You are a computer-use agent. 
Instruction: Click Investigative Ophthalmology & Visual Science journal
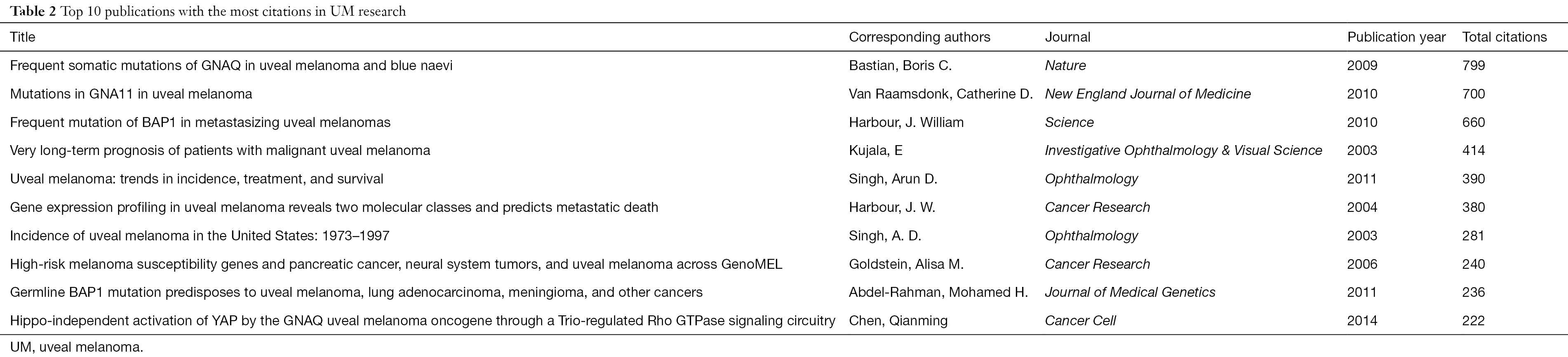1183,150
